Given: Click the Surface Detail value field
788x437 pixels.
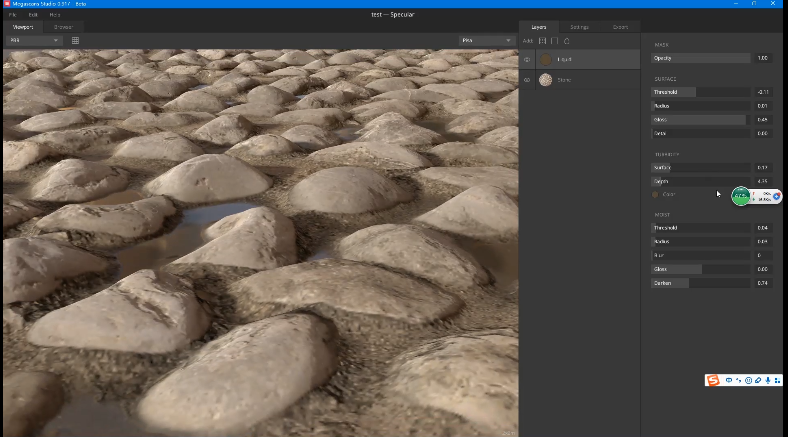Looking at the screenshot, I should [x=762, y=134].
